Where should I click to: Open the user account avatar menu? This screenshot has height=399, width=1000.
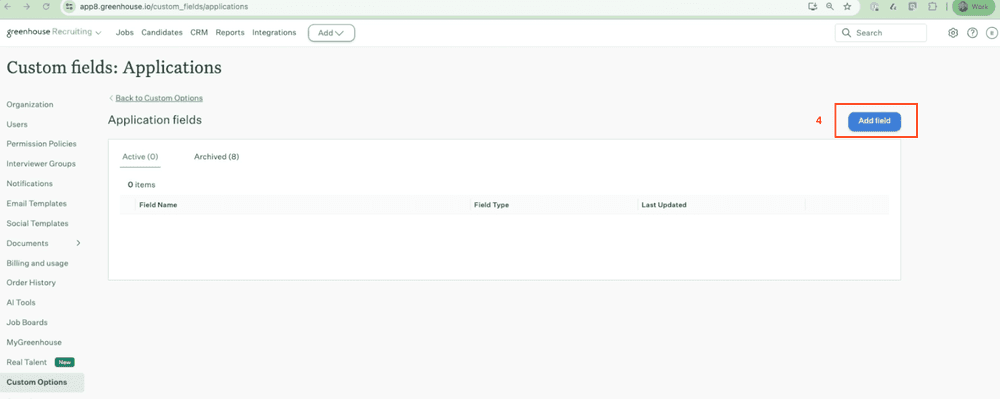[992, 33]
